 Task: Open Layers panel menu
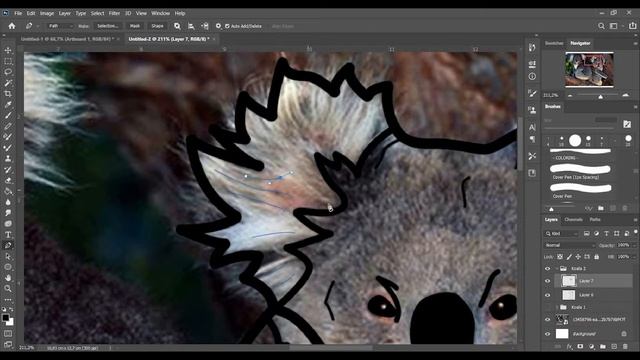pyautogui.click(x=636, y=220)
